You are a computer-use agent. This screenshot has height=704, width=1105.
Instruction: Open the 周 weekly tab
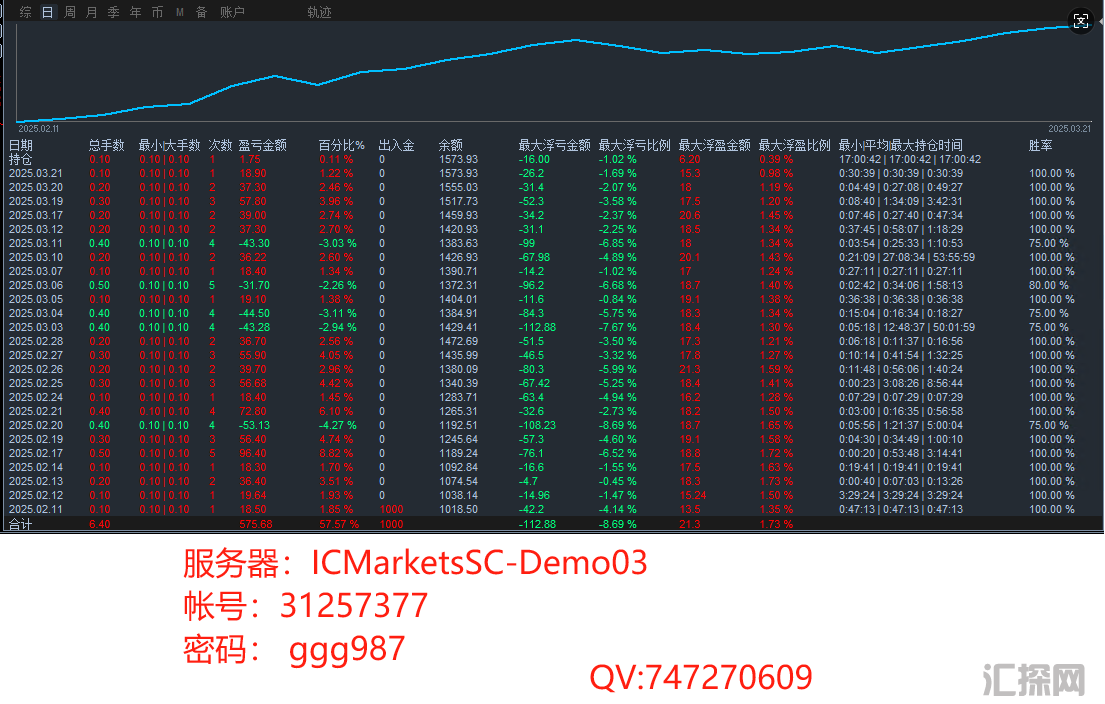click(70, 13)
